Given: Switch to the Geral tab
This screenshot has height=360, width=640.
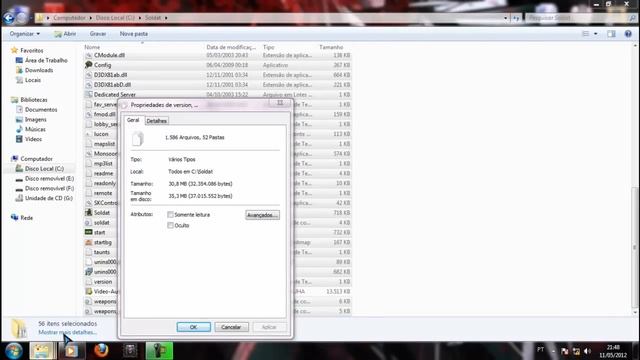Looking at the screenshot, I should pyautogui.click(x=133, y=120).
